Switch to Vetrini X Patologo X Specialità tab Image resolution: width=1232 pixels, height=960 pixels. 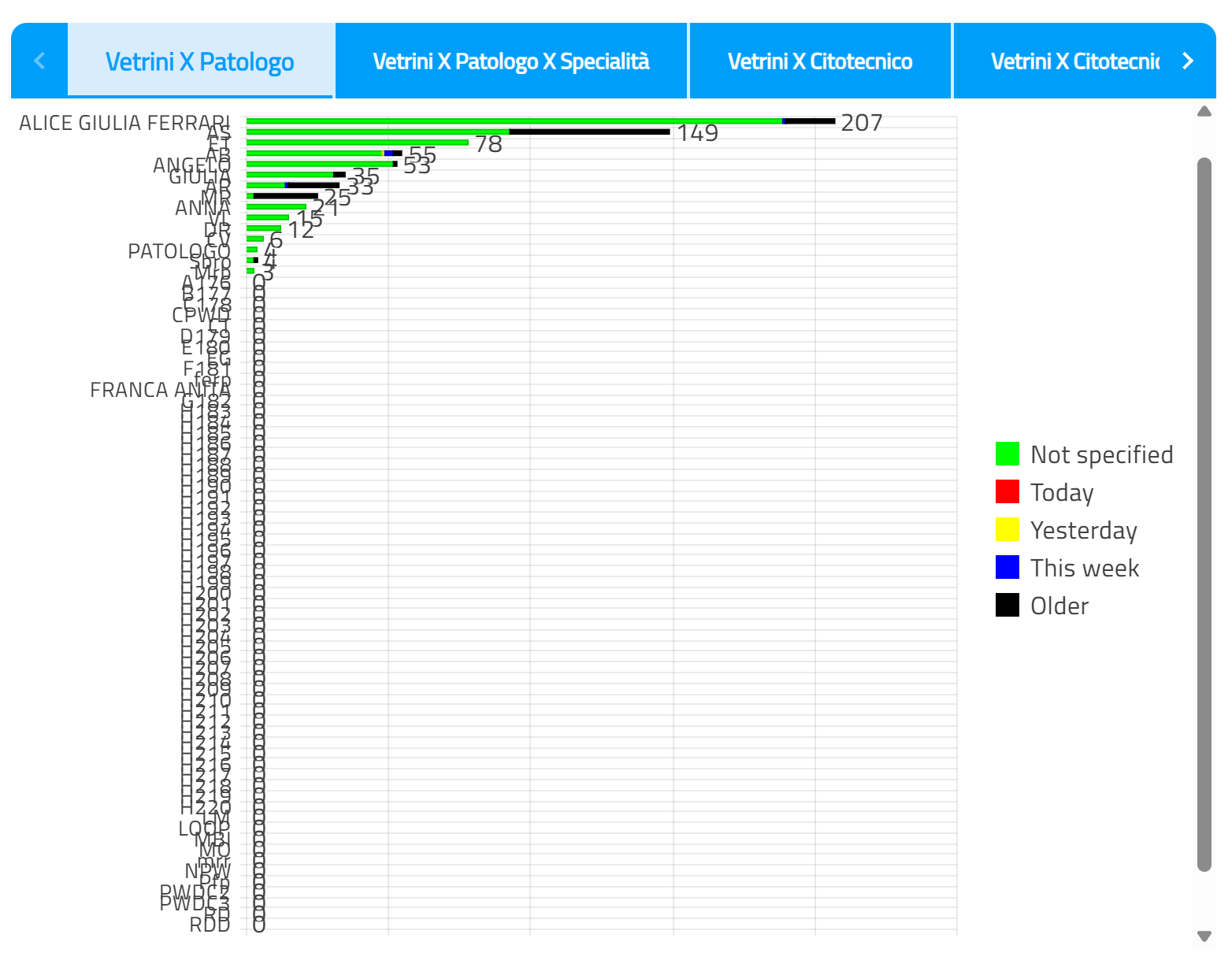pyautogui.click(x=511, y=61)
